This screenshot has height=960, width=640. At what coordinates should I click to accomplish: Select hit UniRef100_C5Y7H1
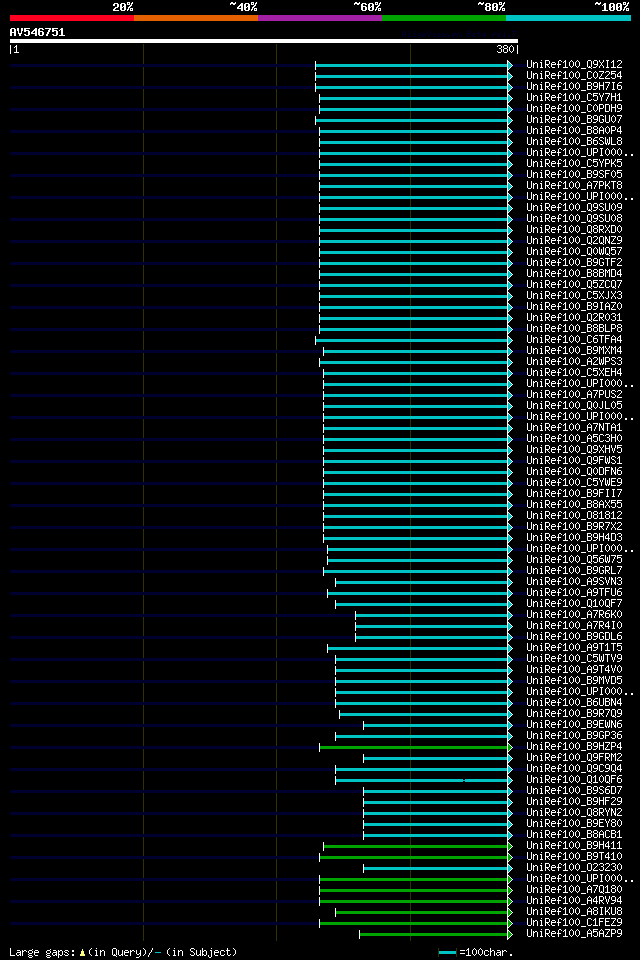(574, 97)
